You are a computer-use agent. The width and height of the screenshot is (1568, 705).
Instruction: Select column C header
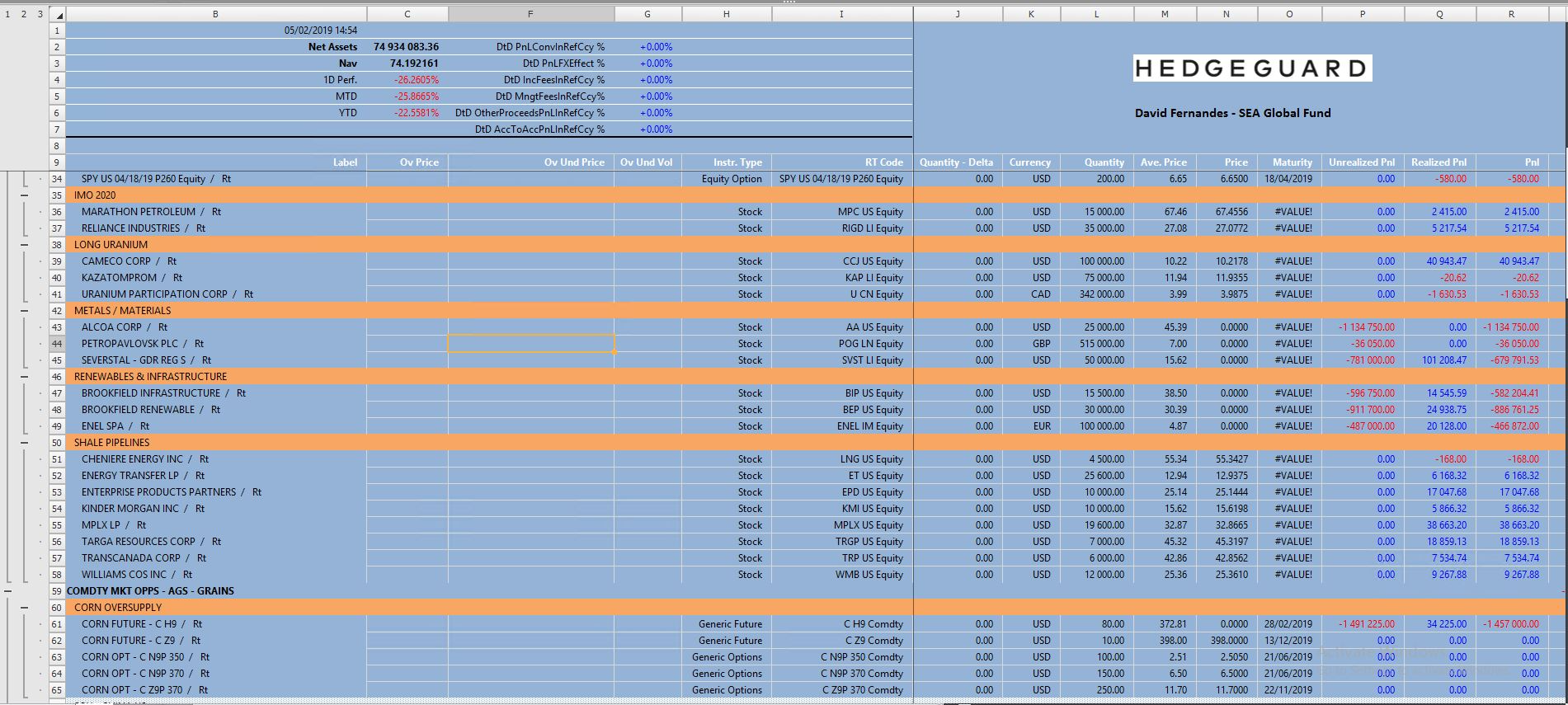(407, 14)
